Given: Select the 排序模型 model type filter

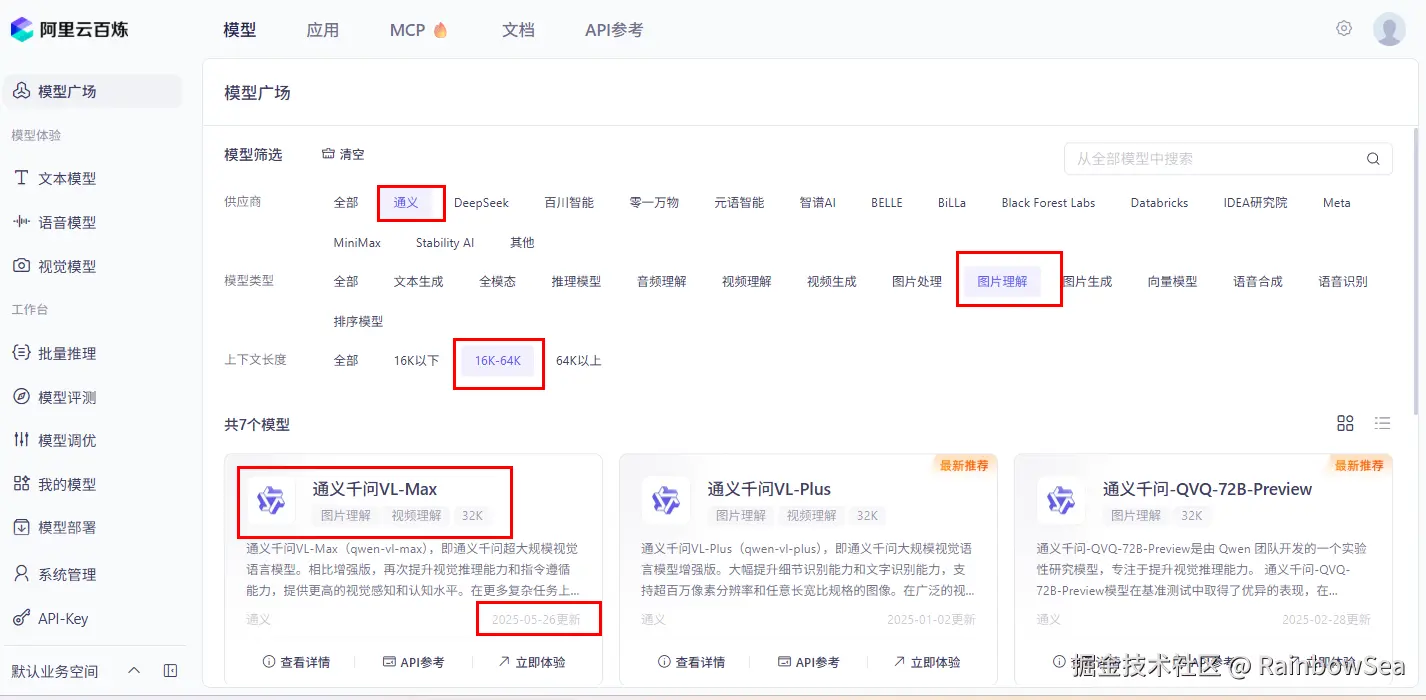Looking at the screenshot, I should pos(358,321).
